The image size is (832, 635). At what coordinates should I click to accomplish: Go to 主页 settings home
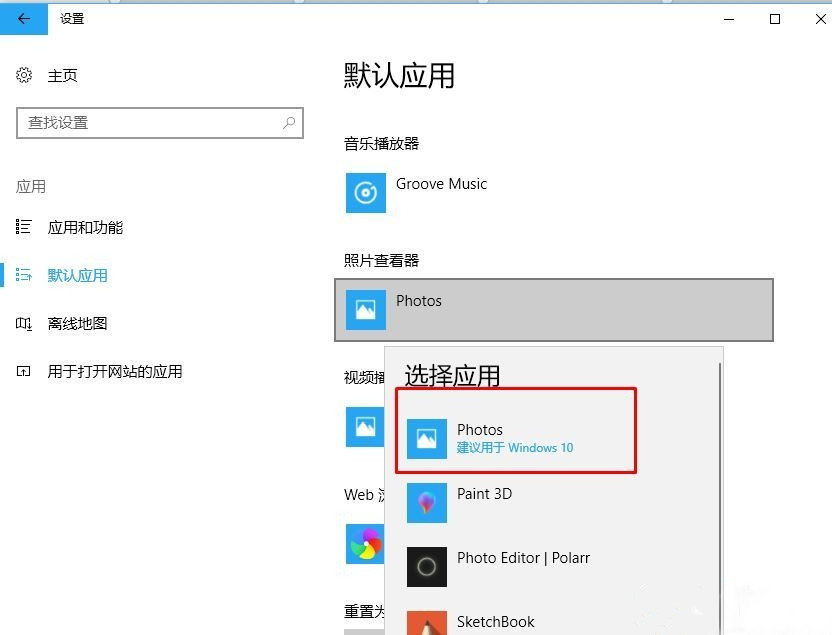(63, 75)
